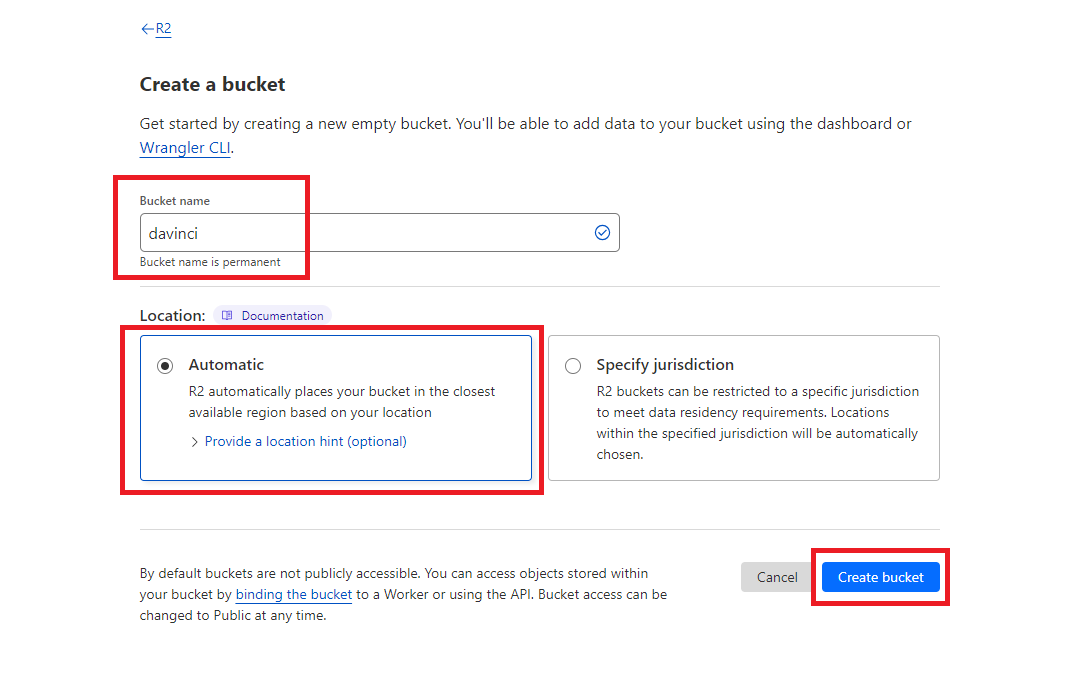The image size is (1076, 690).
Task: Expand the location hint chevron
Action: click(x=194, y=442)
